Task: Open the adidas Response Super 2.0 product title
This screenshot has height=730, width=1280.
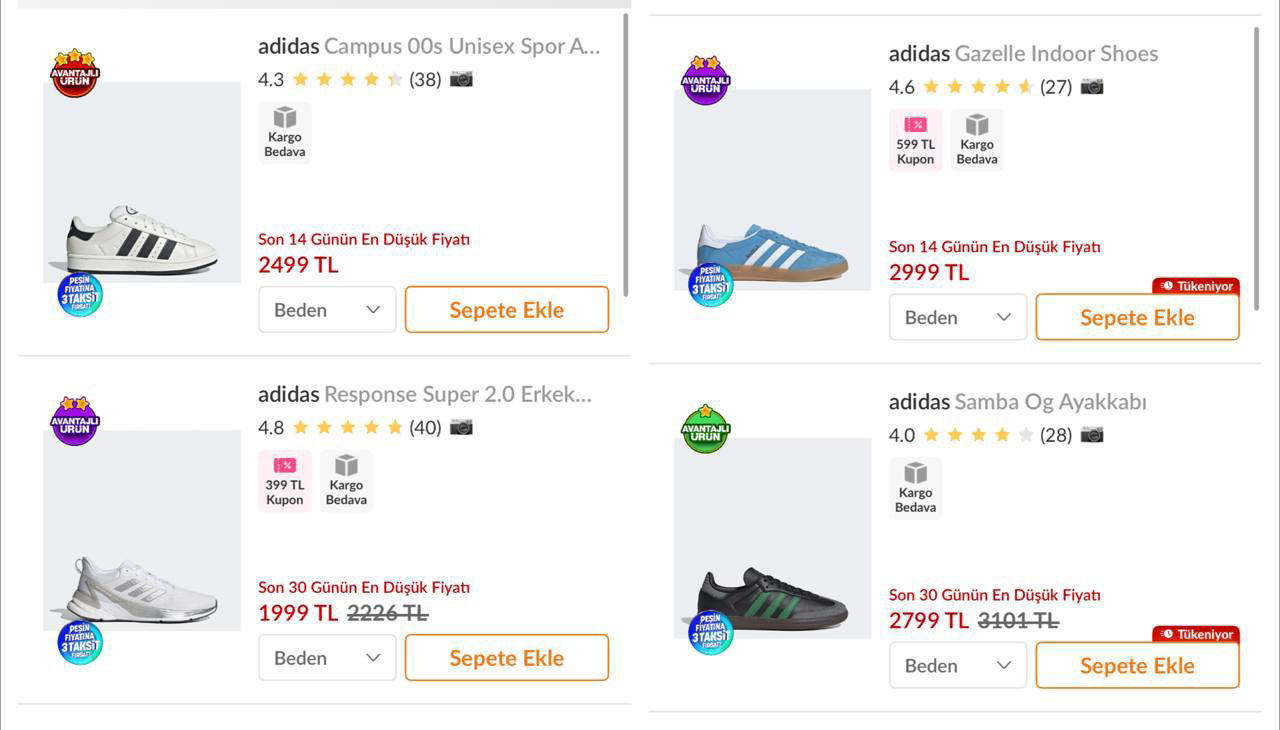Action: (425, 394)
